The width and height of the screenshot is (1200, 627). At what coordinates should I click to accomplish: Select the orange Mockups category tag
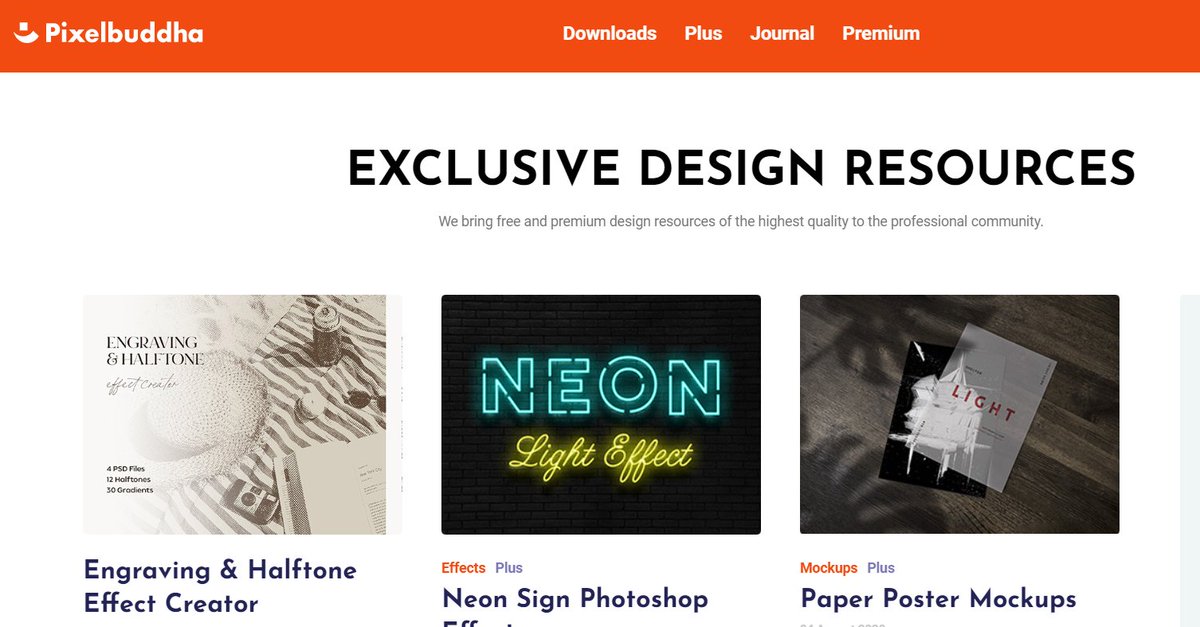coord(829,567)
